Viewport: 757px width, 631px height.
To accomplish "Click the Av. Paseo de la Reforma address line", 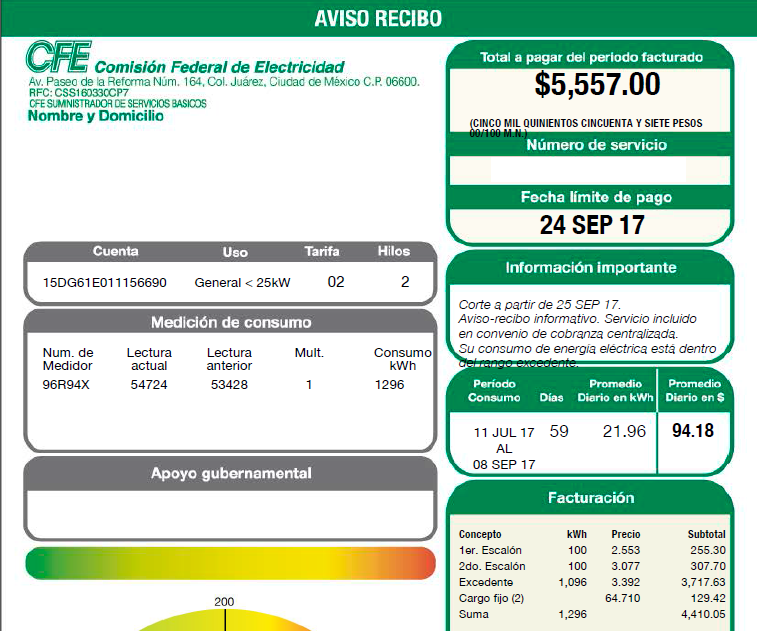I will tap(224, 82).
